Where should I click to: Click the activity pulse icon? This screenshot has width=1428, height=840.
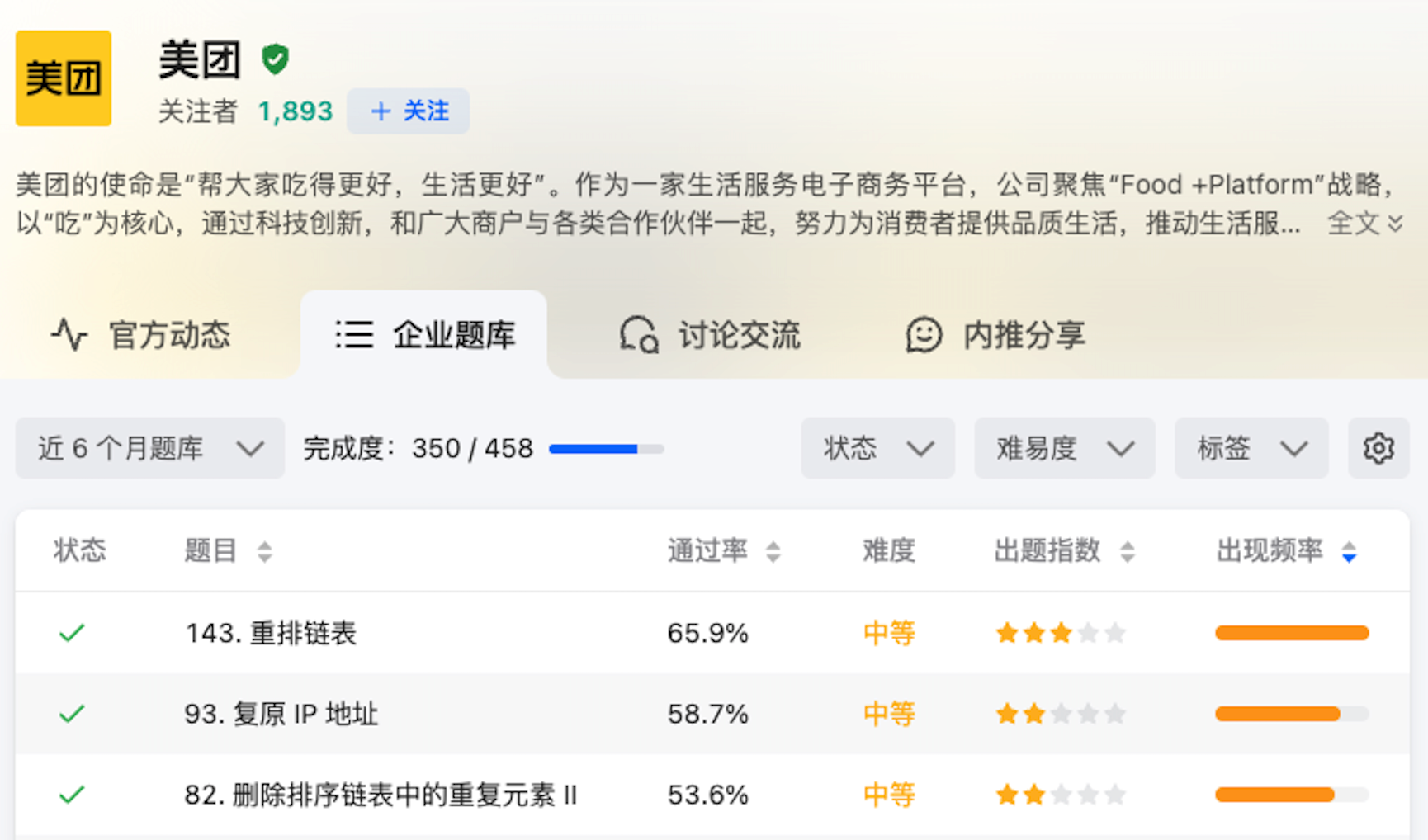click(x=69, y=335)
